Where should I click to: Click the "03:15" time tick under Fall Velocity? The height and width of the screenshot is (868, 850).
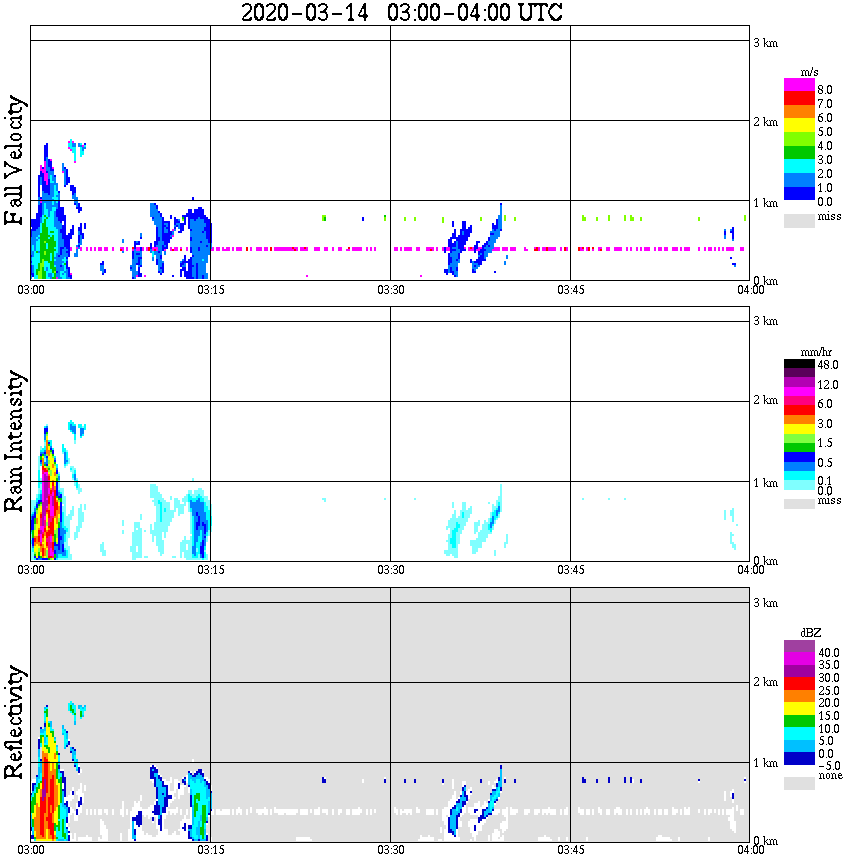tap(210, 290)
